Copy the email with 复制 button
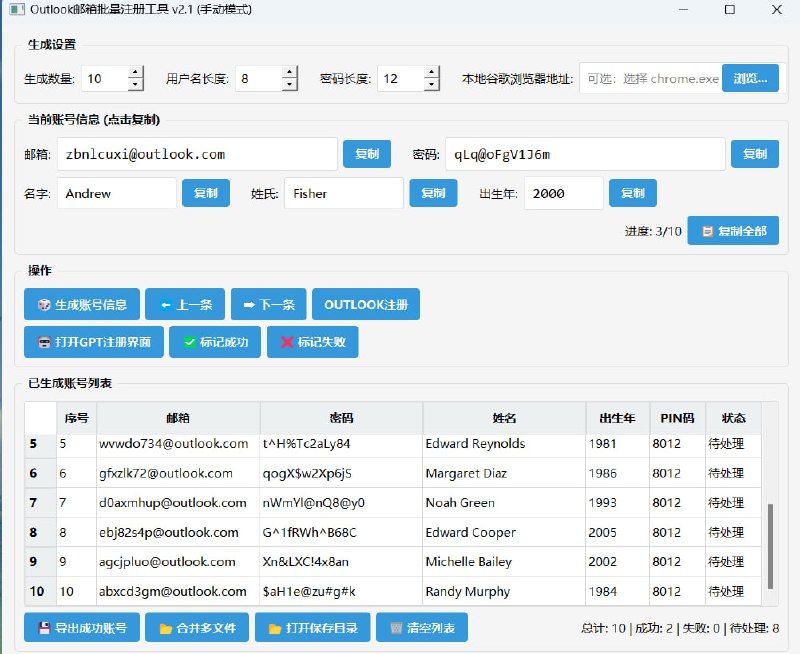 [x=367, y=154]
